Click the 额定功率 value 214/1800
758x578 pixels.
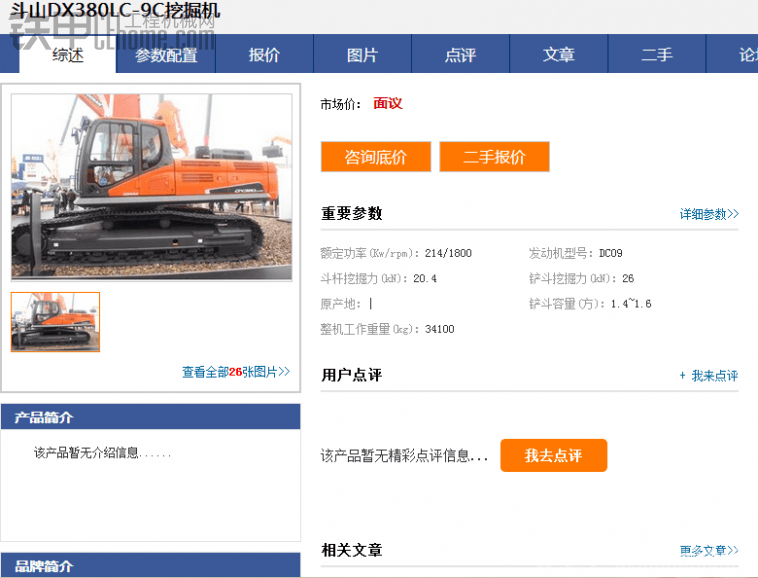(x=448, y=253)
